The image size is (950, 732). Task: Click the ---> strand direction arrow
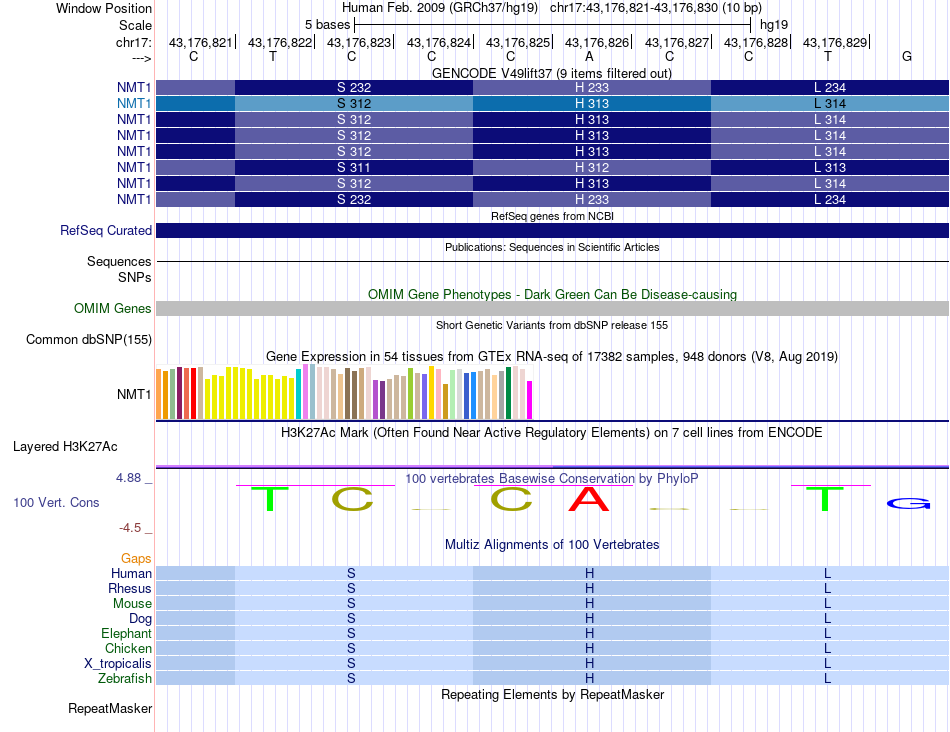(141, 58)
